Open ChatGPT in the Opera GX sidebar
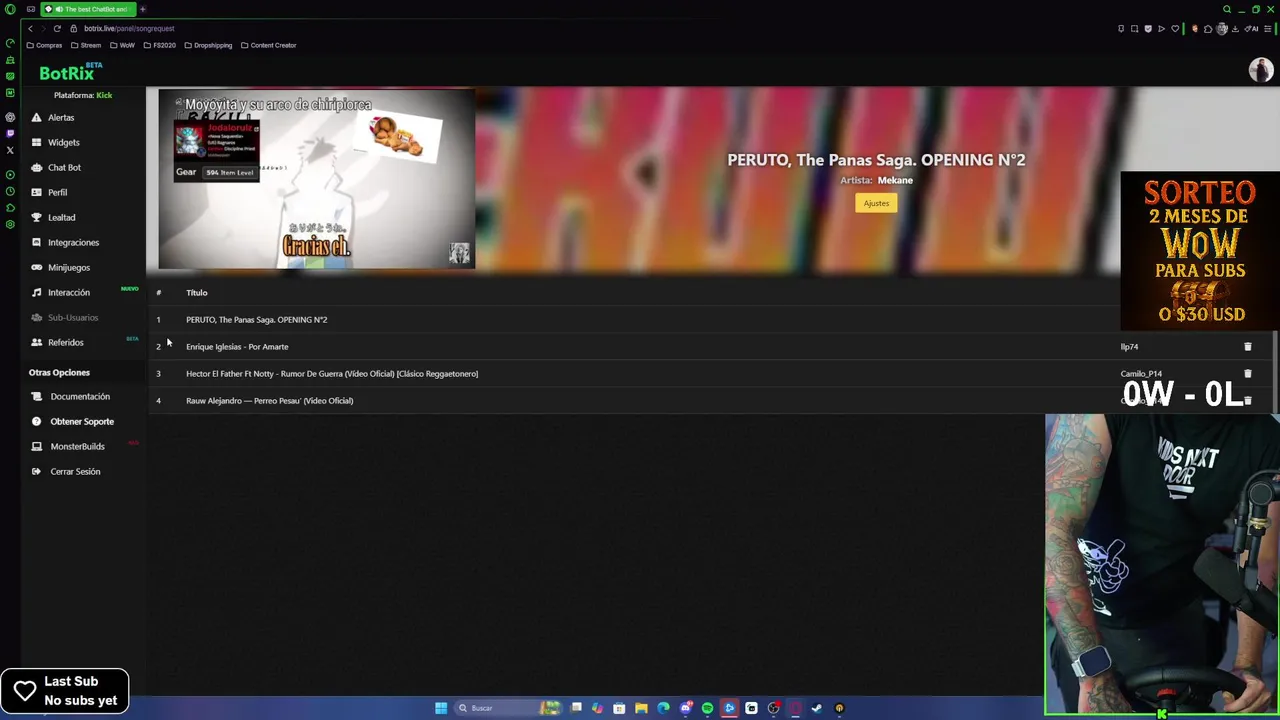 point(10,117)
